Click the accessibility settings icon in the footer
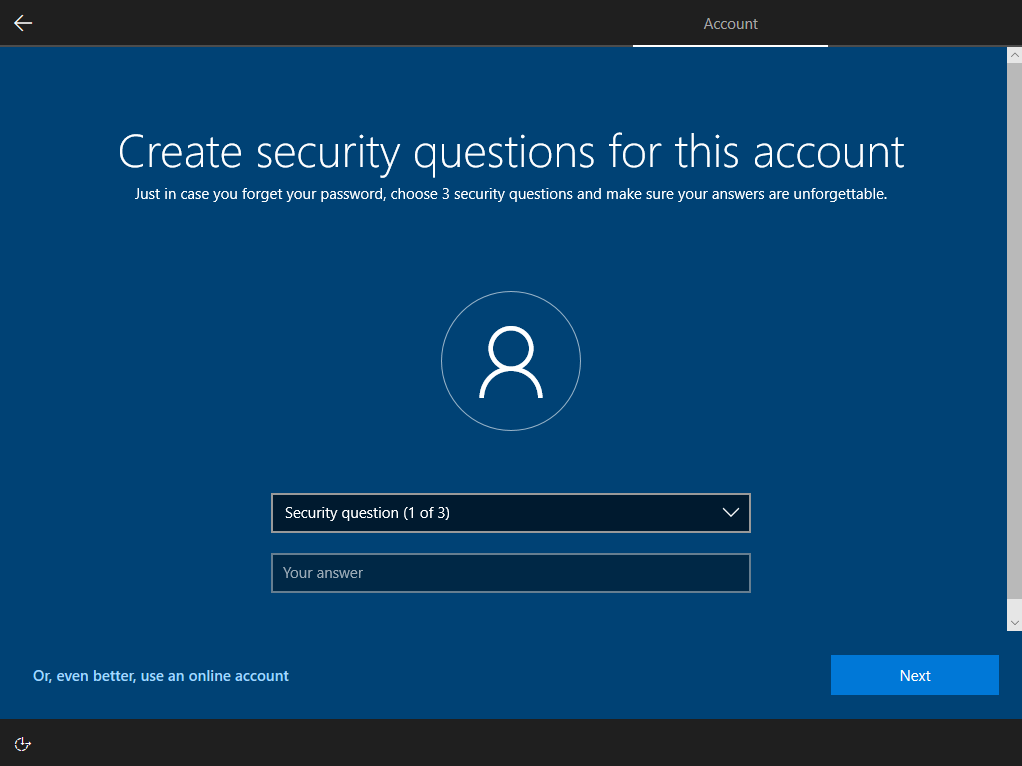 [x=22, y=744]
